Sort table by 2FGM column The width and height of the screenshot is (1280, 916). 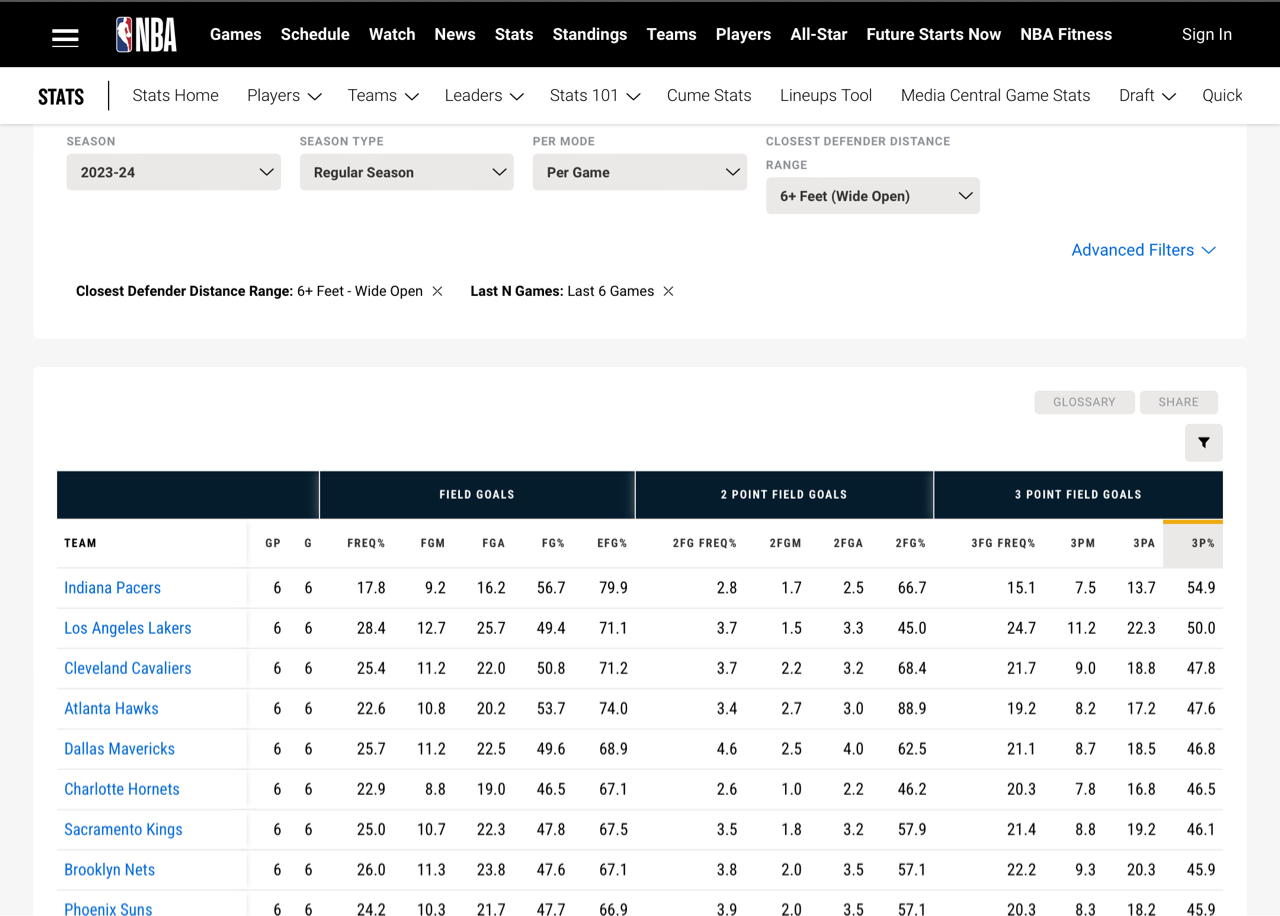point(785,543)
